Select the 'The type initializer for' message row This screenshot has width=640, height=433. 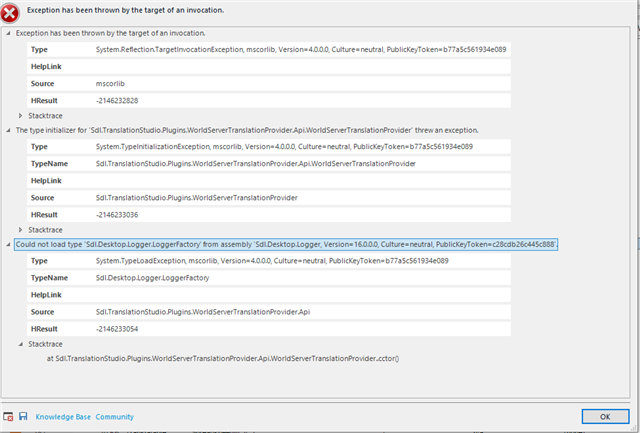point(247,130)
